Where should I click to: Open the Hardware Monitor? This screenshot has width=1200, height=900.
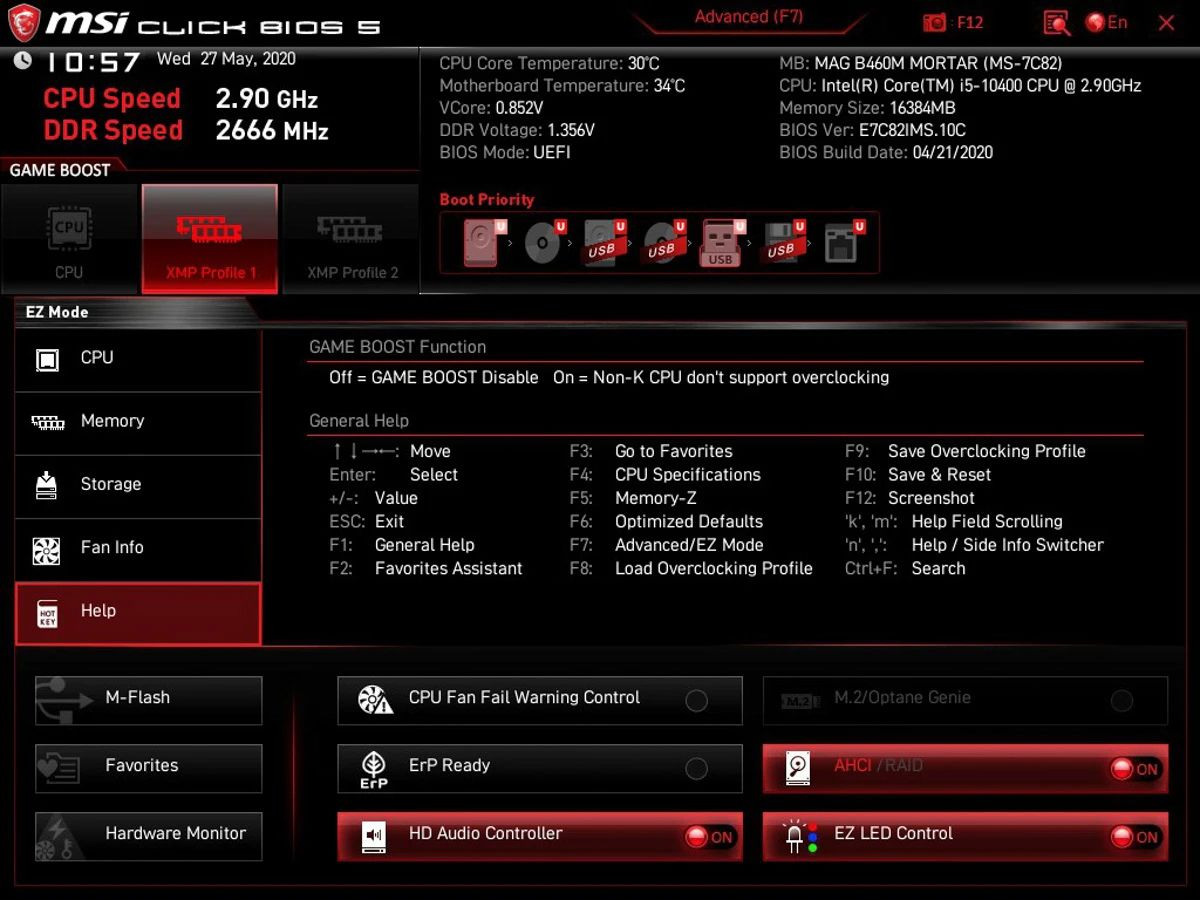pos(149,836)
